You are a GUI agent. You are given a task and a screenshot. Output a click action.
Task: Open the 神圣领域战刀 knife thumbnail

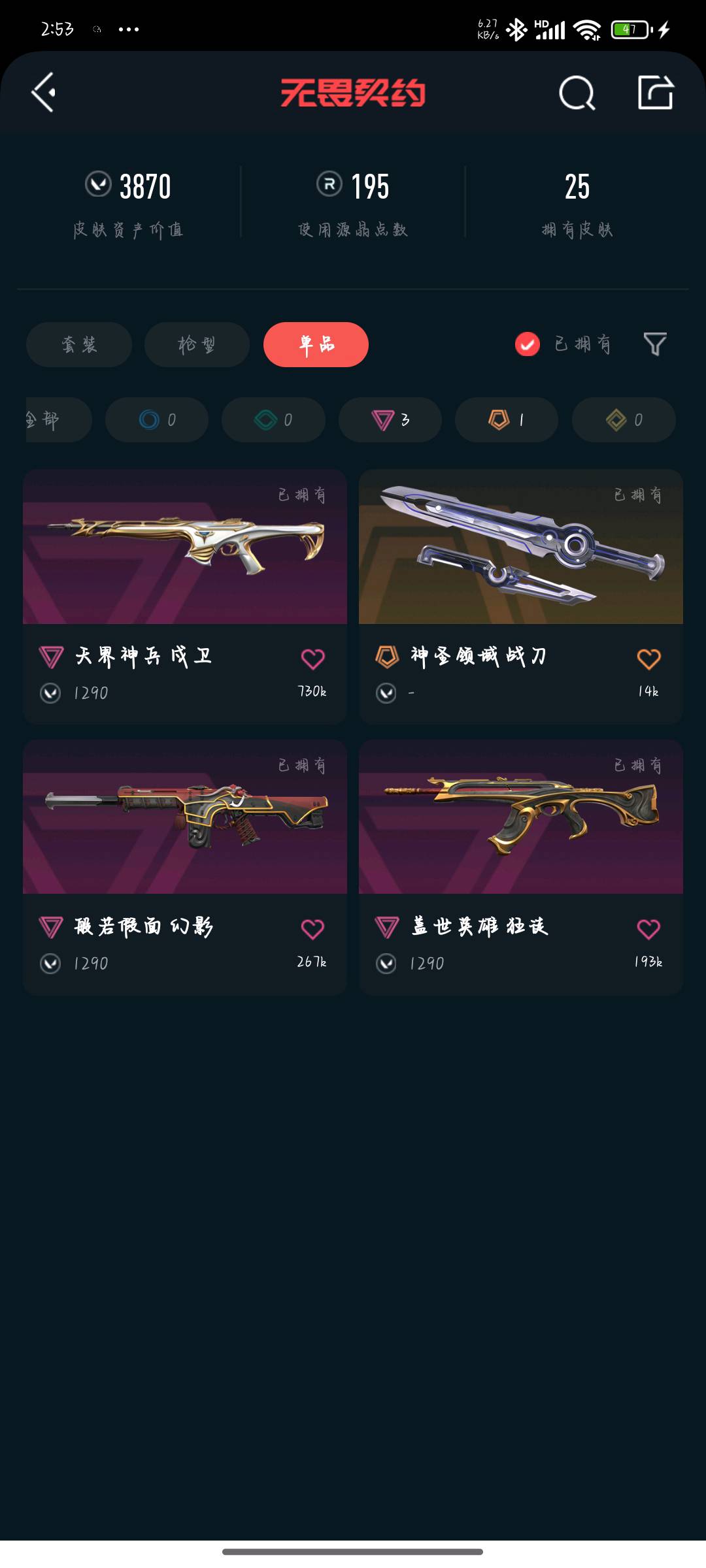(x=521, y=546)
